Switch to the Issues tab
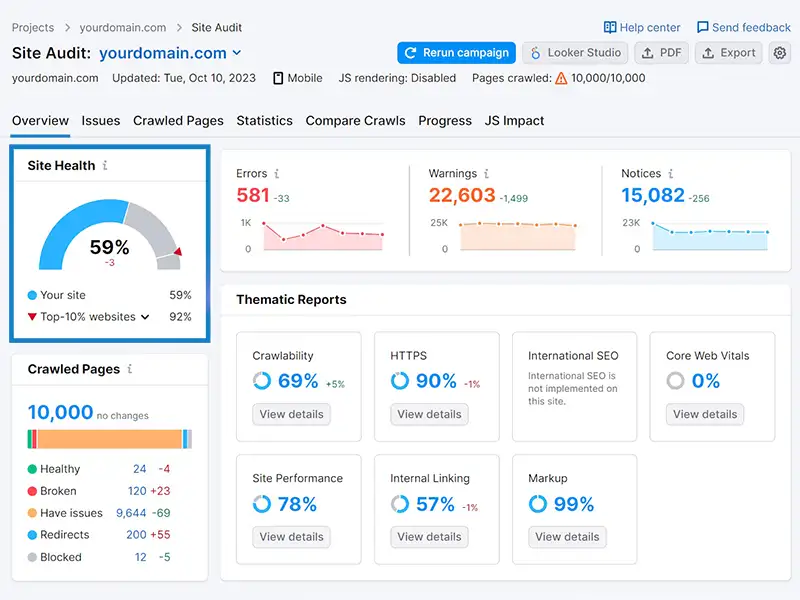 [101, 121]
